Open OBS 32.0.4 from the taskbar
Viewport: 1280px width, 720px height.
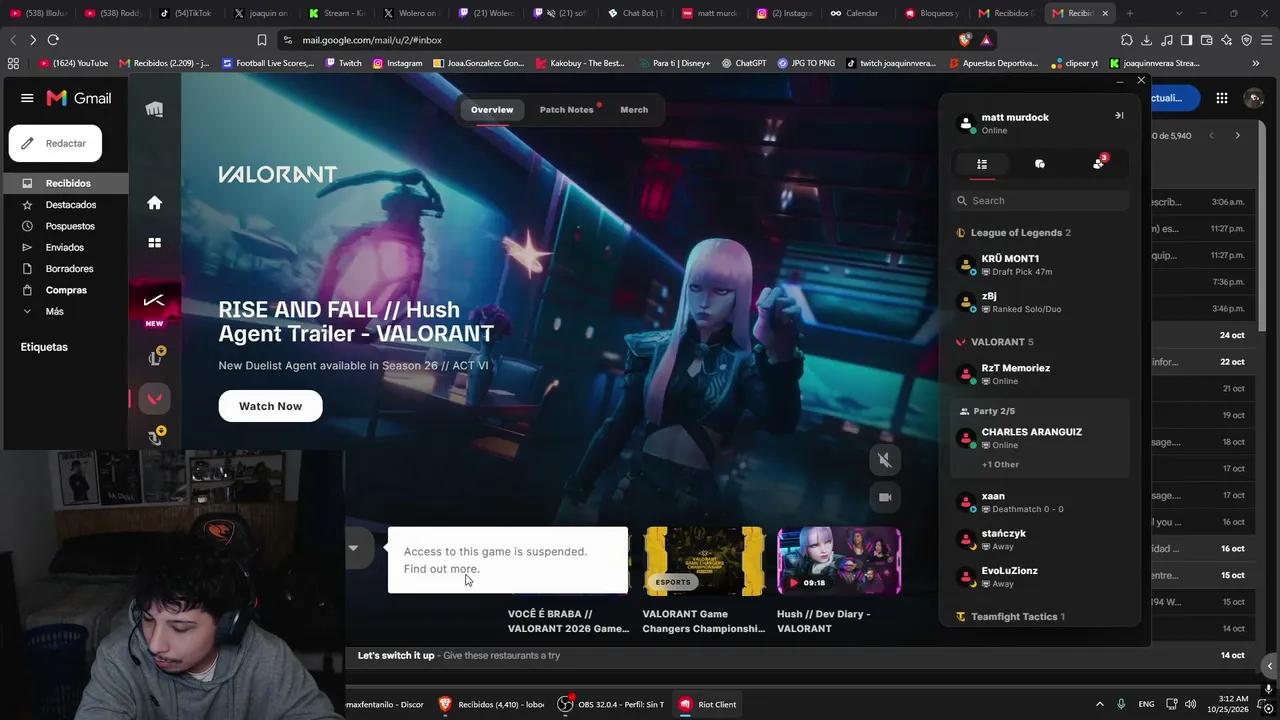(x=611, y=704)
